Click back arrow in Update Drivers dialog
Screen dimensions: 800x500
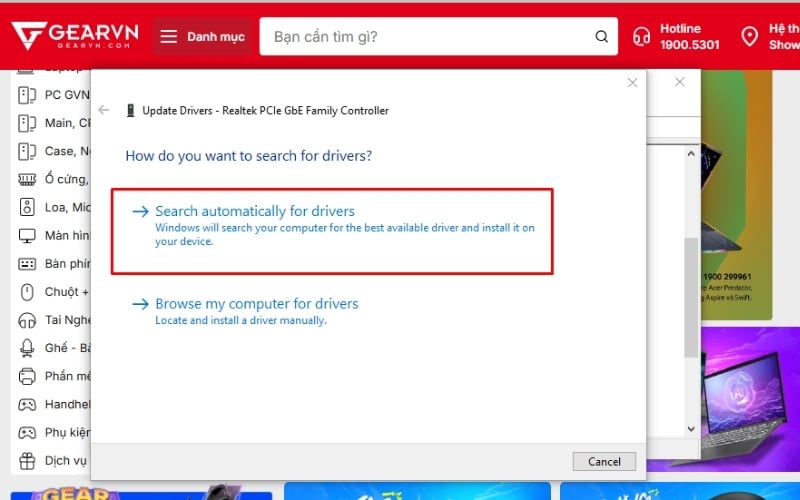pos(104,110)
